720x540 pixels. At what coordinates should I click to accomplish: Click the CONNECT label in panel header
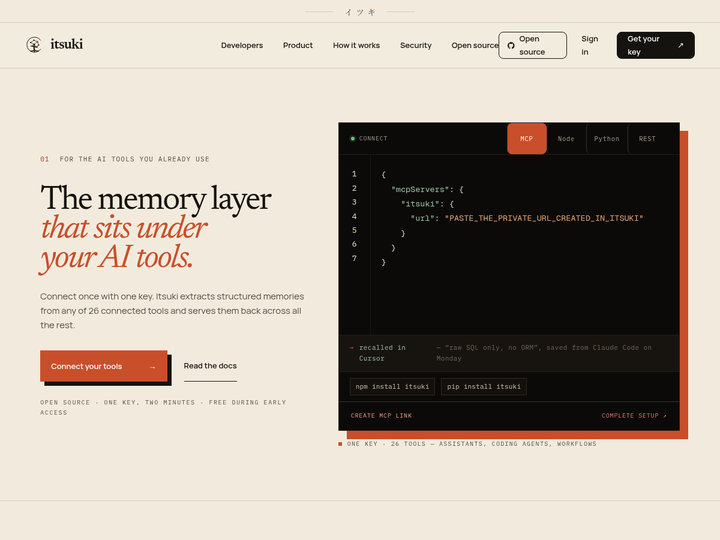[x=373, y=139]
